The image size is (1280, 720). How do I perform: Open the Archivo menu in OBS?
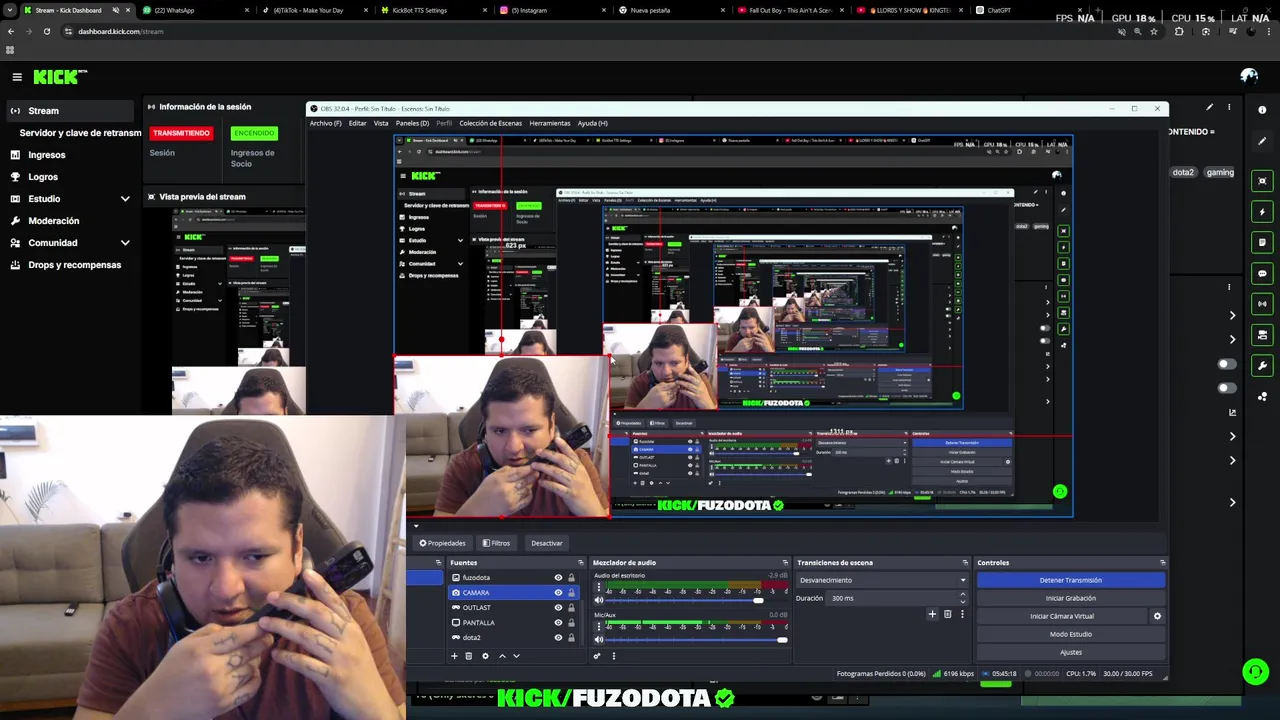point(325,123)
